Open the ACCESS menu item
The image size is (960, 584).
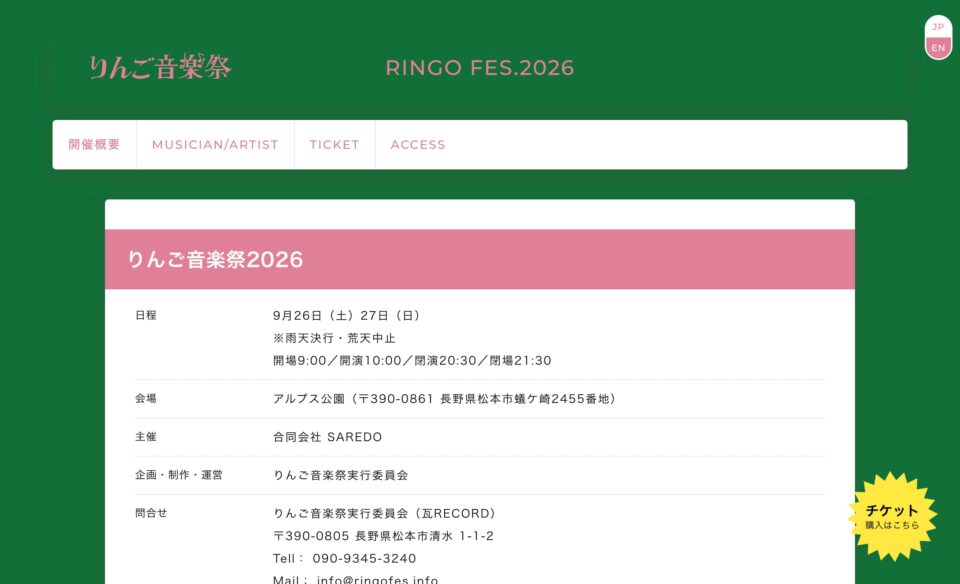point(418,144)
